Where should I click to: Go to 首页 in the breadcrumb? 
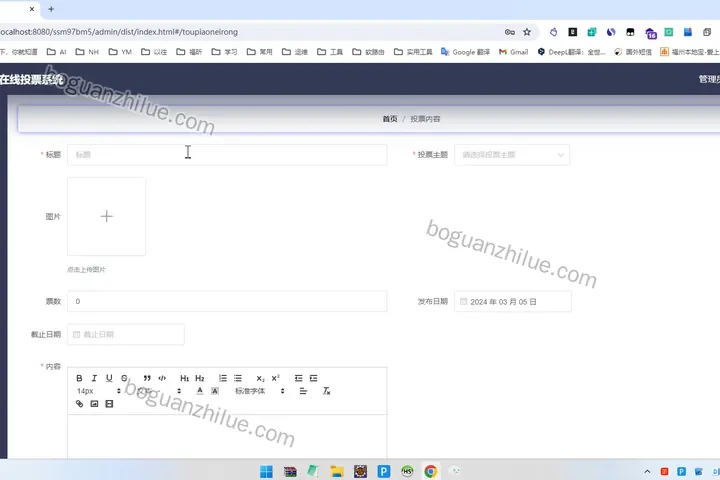point(390,119)
